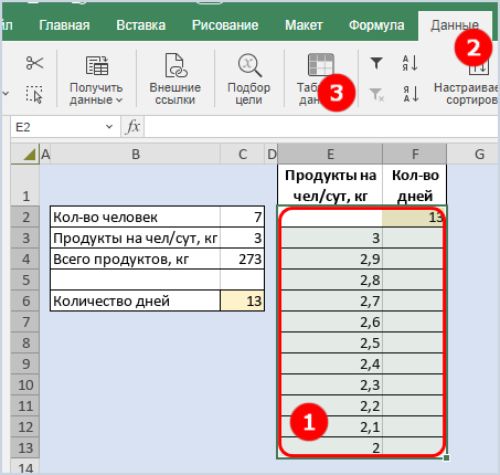Click cell E13 with value 2
Viewport: 500px width, 475px height.
pyautogui.click(x=330, y=448)
